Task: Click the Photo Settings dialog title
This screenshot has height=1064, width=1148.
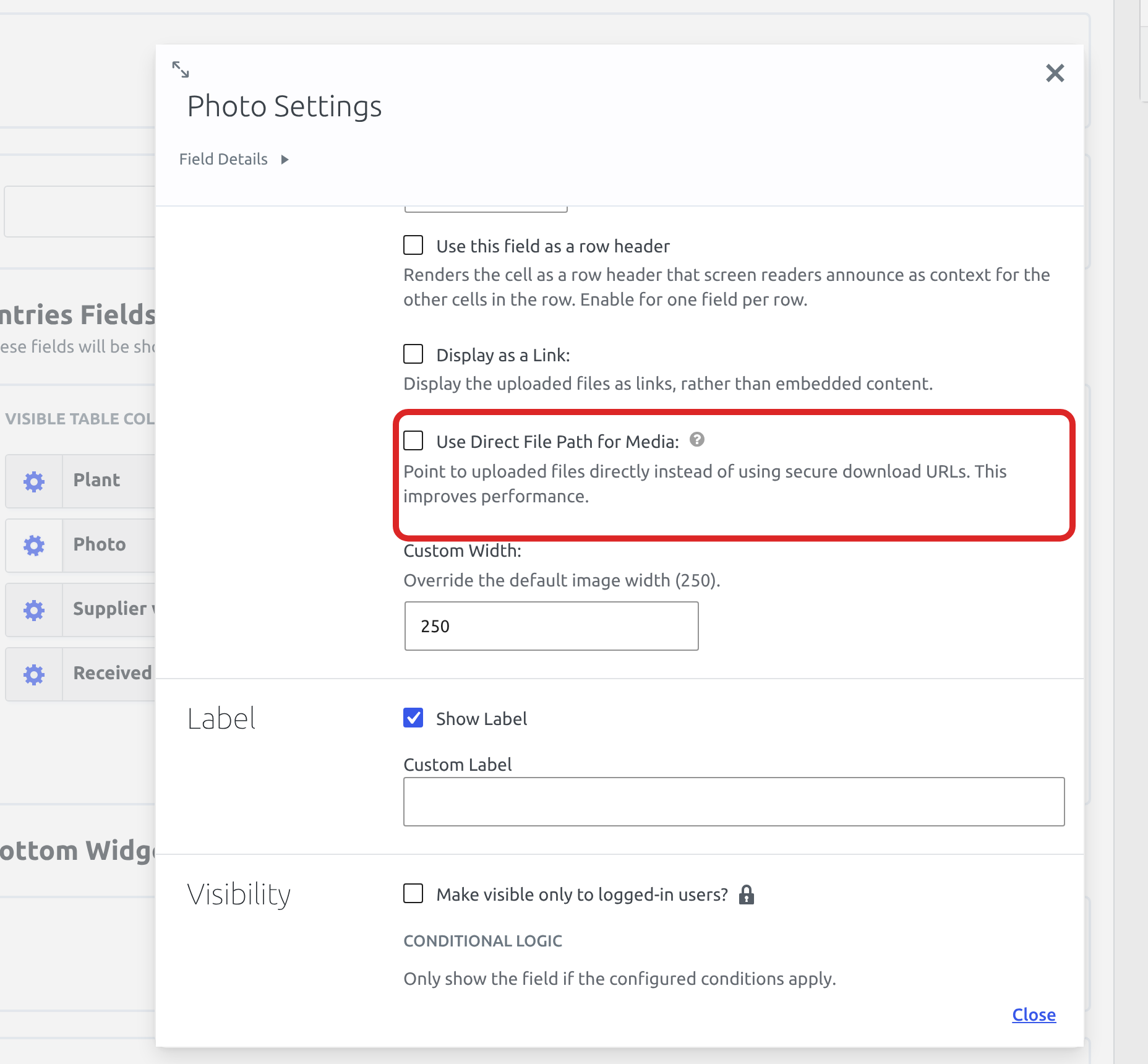Action: pyautogui.click(x=285, y=106)
